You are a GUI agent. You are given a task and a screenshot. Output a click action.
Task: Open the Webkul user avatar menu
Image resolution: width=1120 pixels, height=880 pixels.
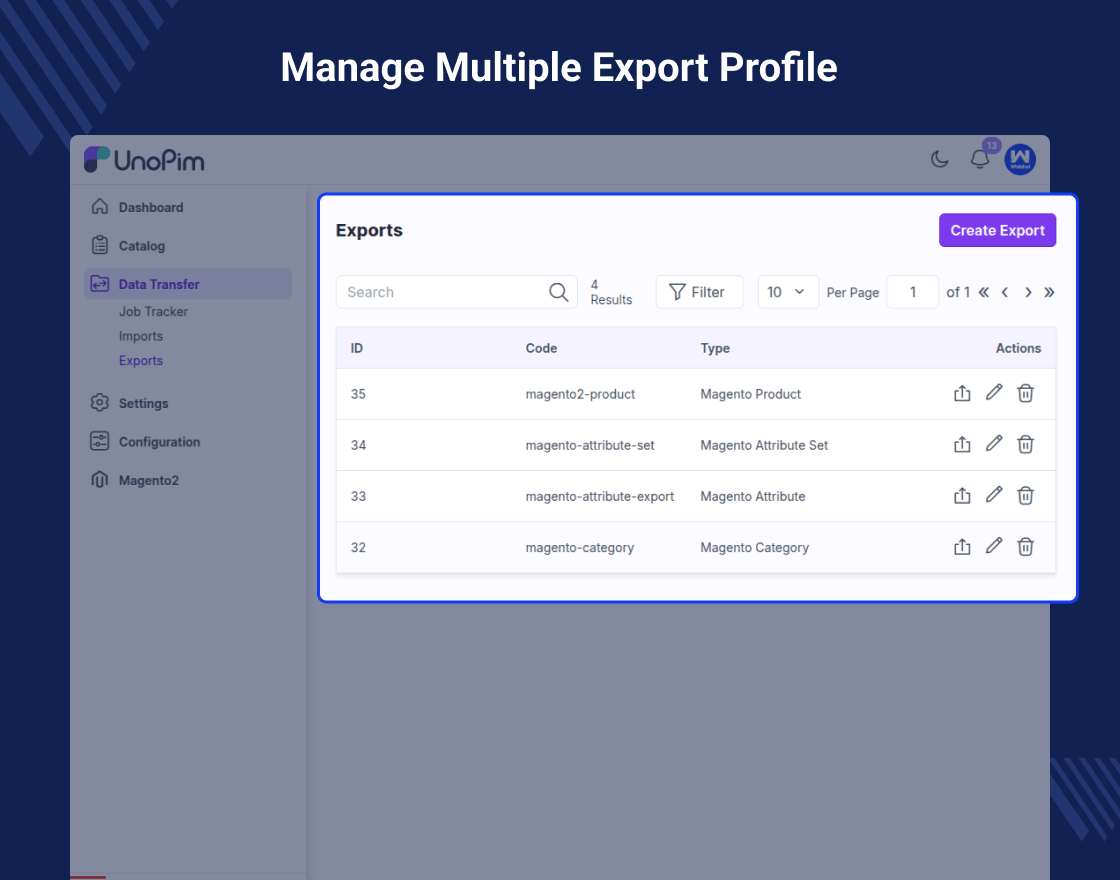coord(1020,159)
